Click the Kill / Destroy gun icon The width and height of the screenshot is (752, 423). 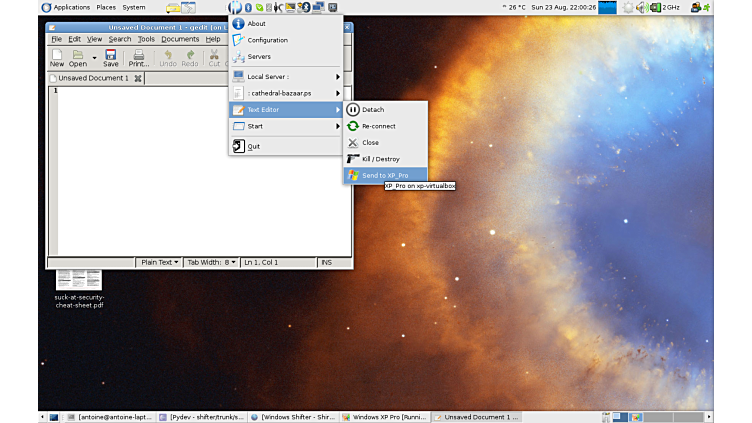pos(352,158)
